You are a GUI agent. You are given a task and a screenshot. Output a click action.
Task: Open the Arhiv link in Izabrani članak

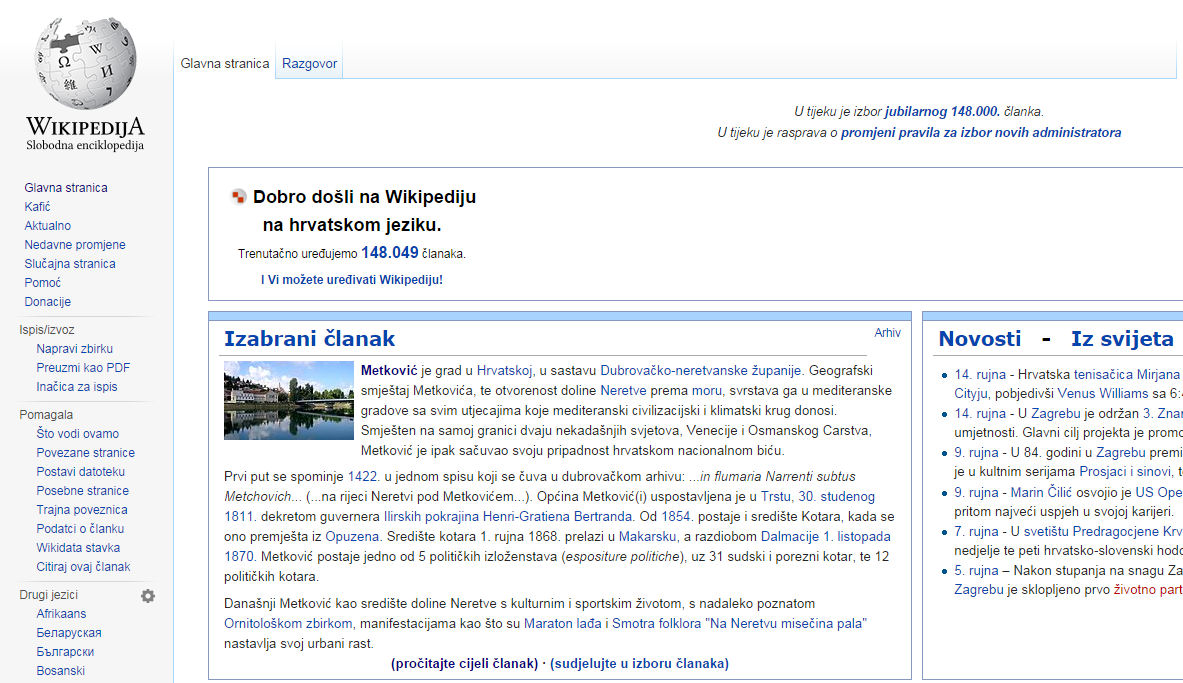point(887,333)
